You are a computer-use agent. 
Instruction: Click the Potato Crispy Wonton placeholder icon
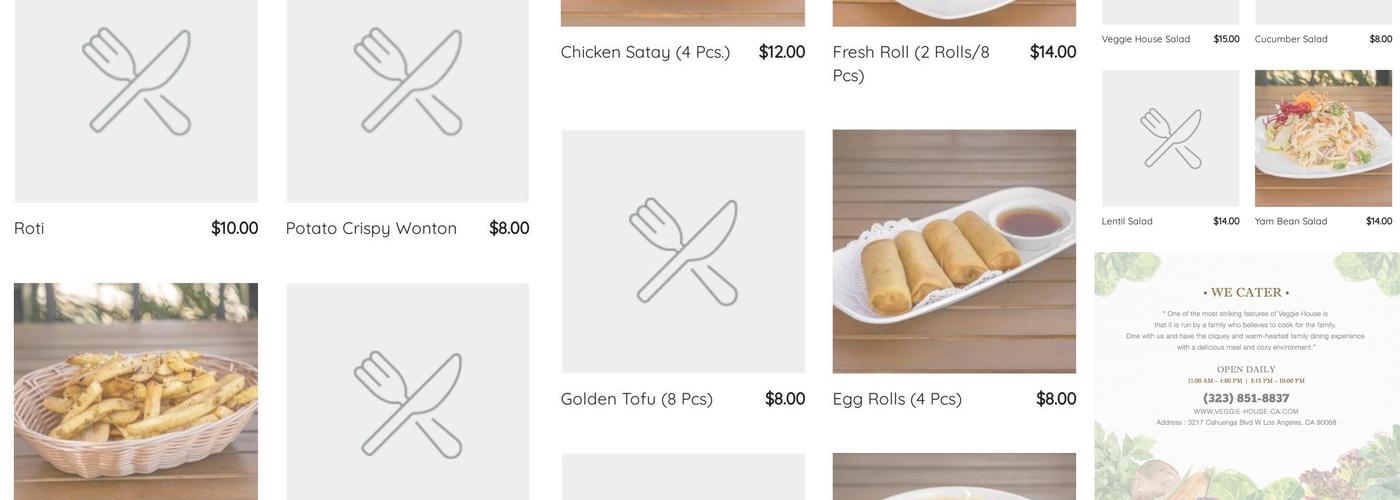pyautogui.click(x=408, y=82)
